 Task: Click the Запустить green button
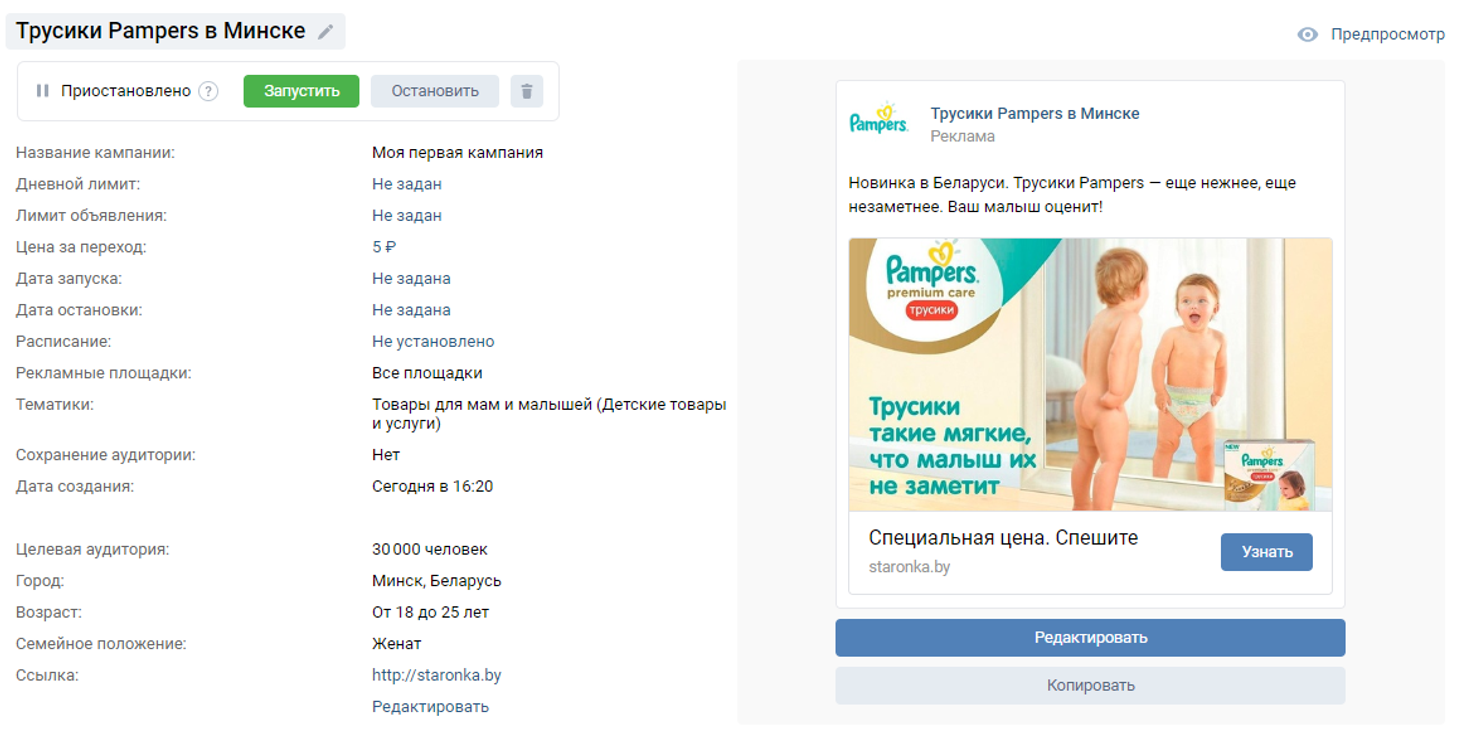pos(301,91)
